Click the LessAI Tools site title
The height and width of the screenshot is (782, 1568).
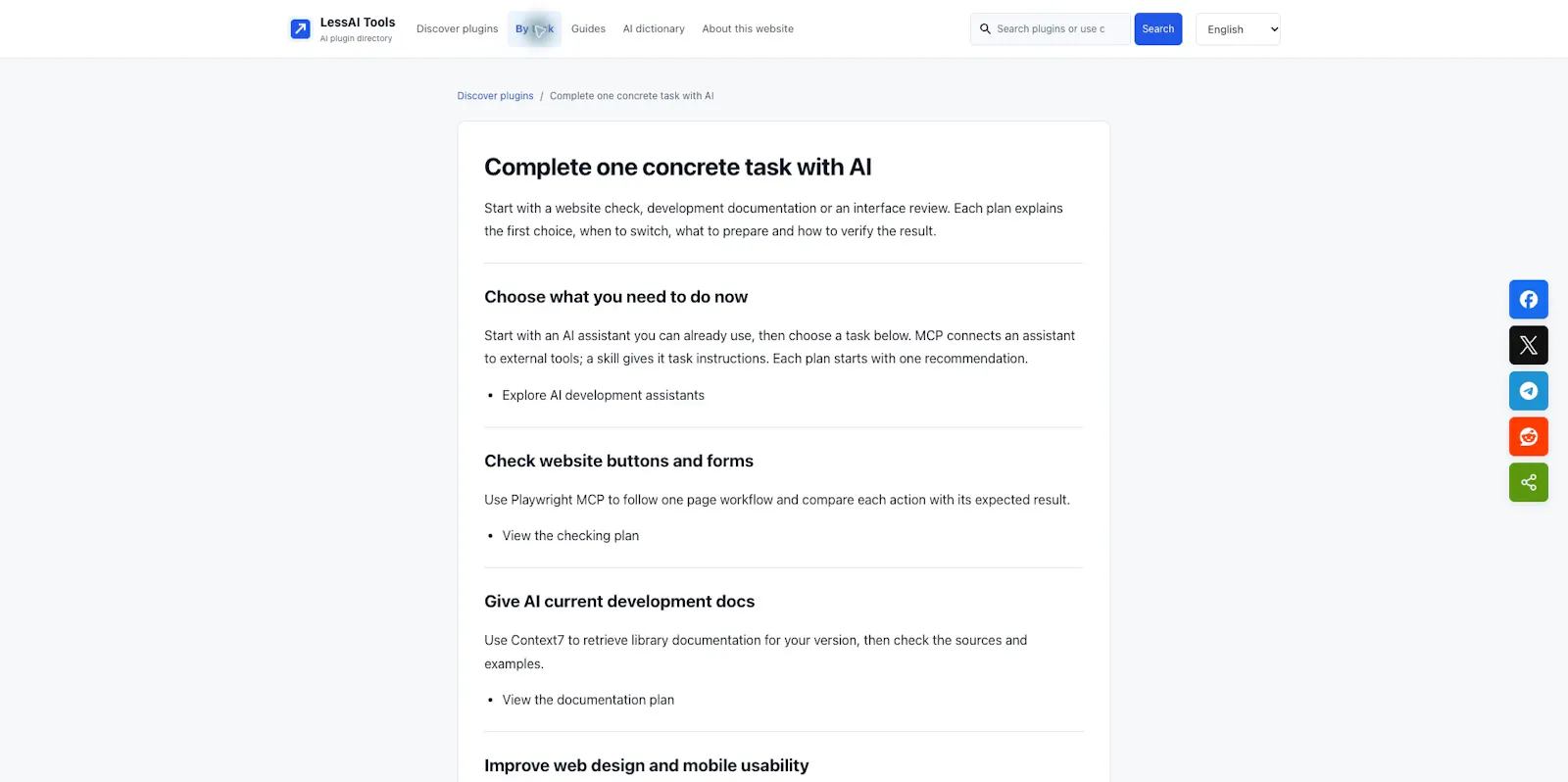point(358,23)
